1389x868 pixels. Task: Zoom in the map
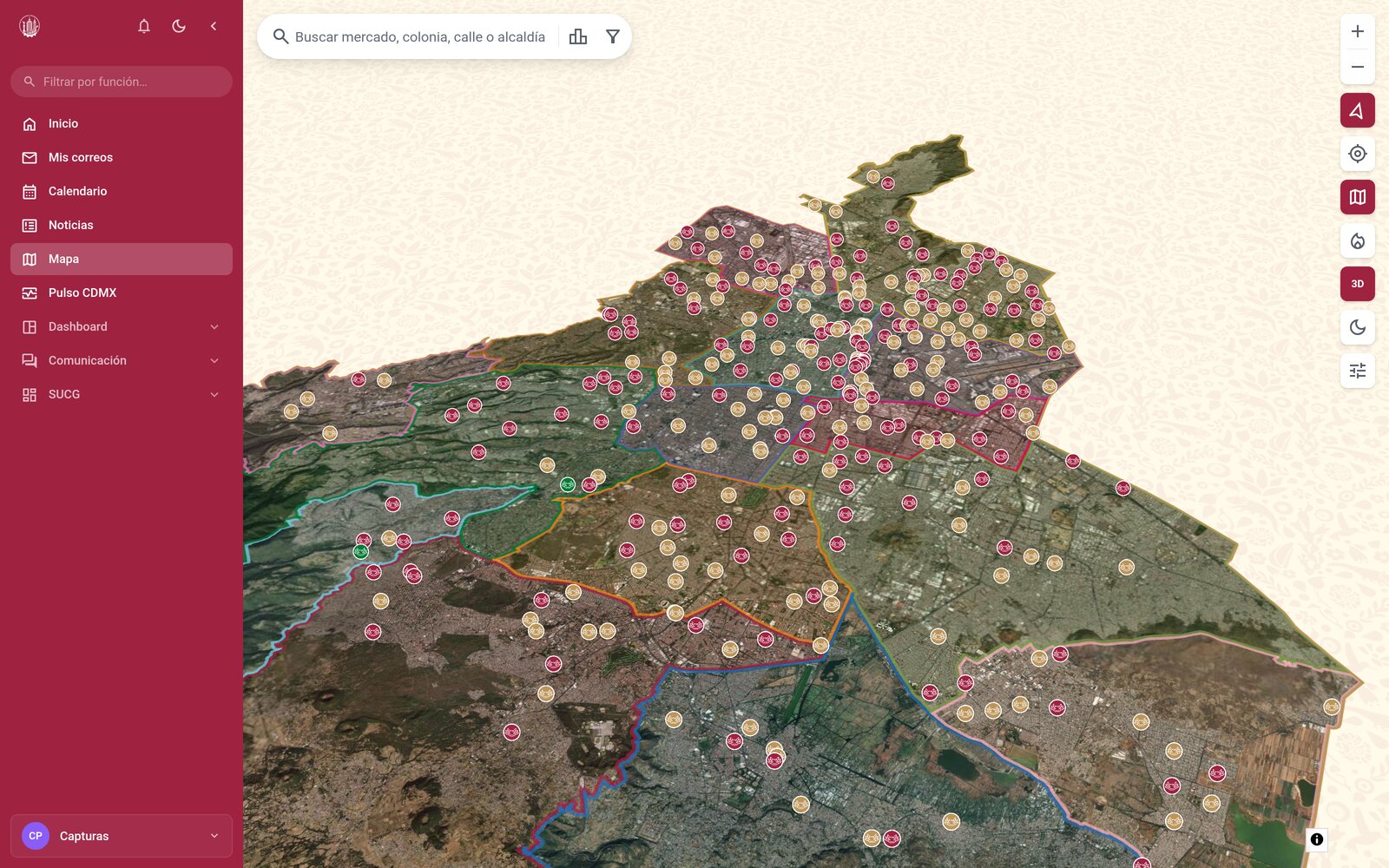point(1358,31)
